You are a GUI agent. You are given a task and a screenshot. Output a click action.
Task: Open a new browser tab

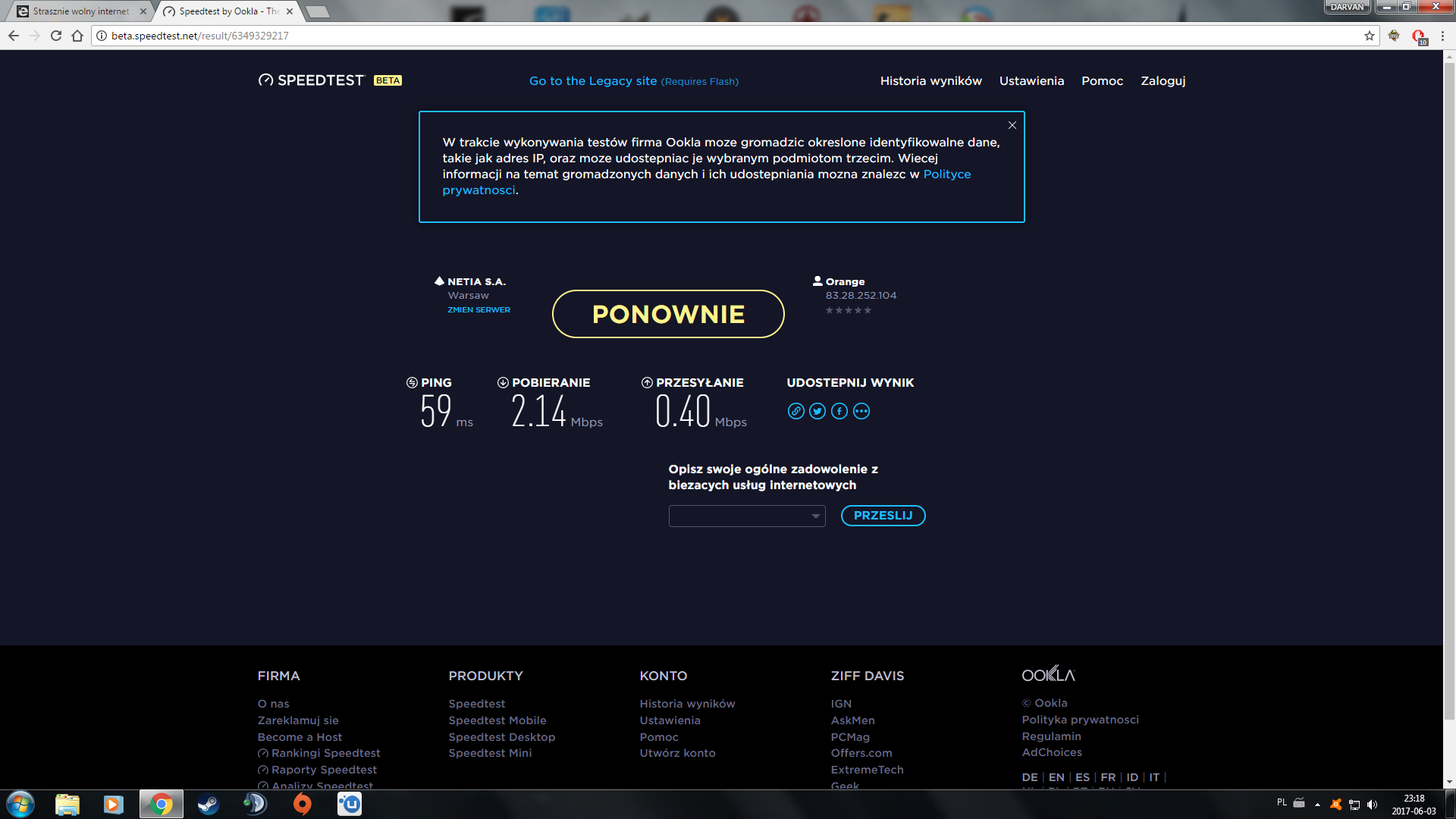coord(317,11)
